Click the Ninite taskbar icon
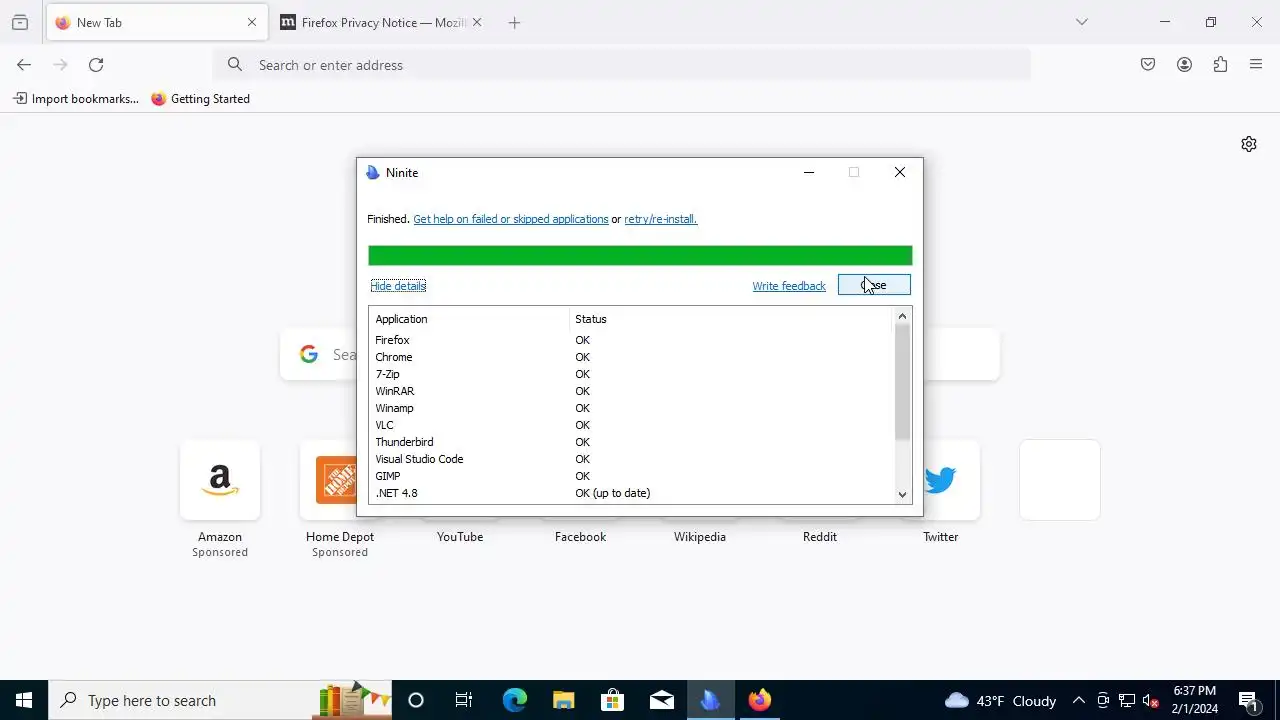1280x720 pixels. (x=710, y=700)
